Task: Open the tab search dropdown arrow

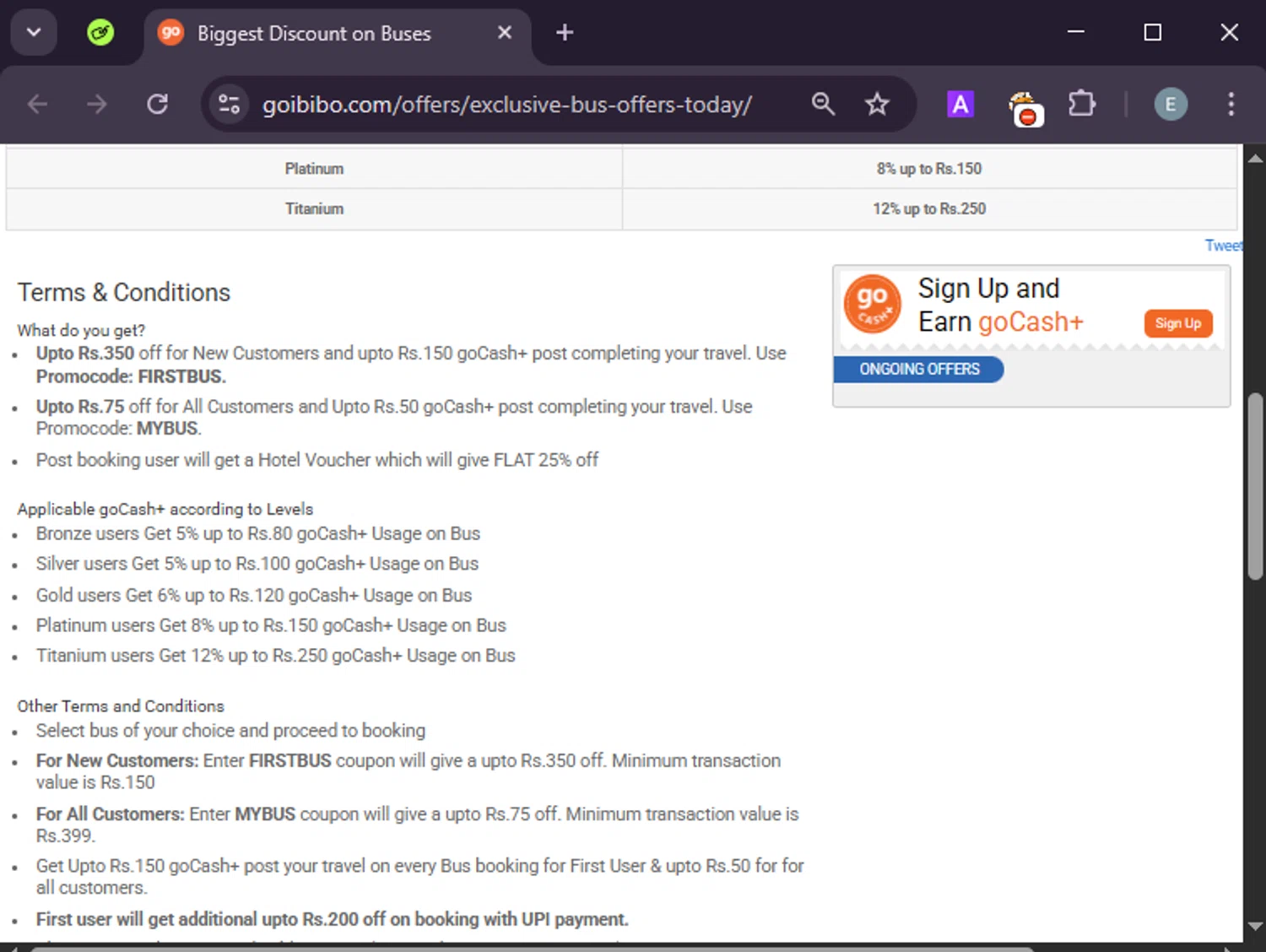Action: [x=34, y=33]
